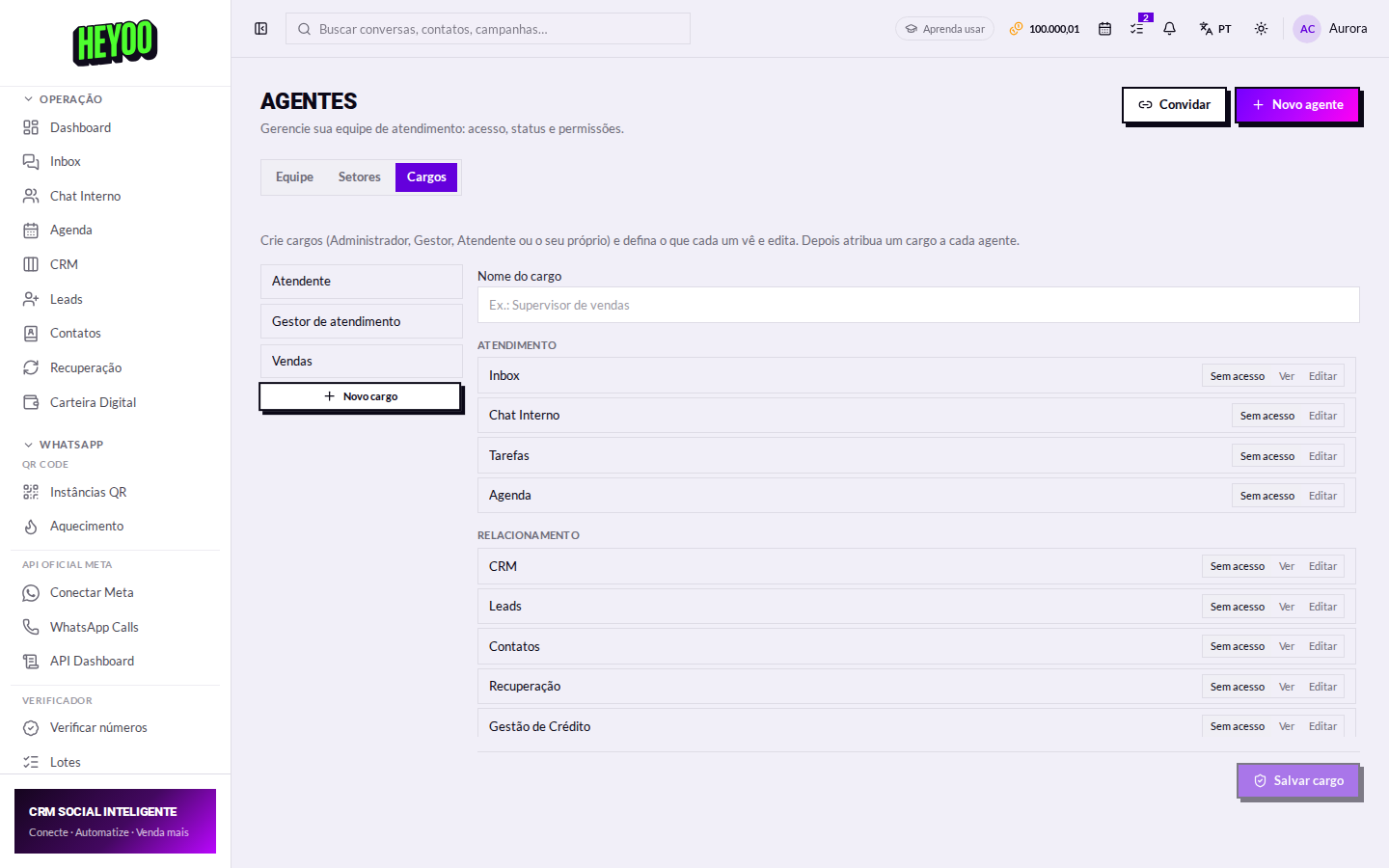Switch to the Setores tab

(359, 177)
